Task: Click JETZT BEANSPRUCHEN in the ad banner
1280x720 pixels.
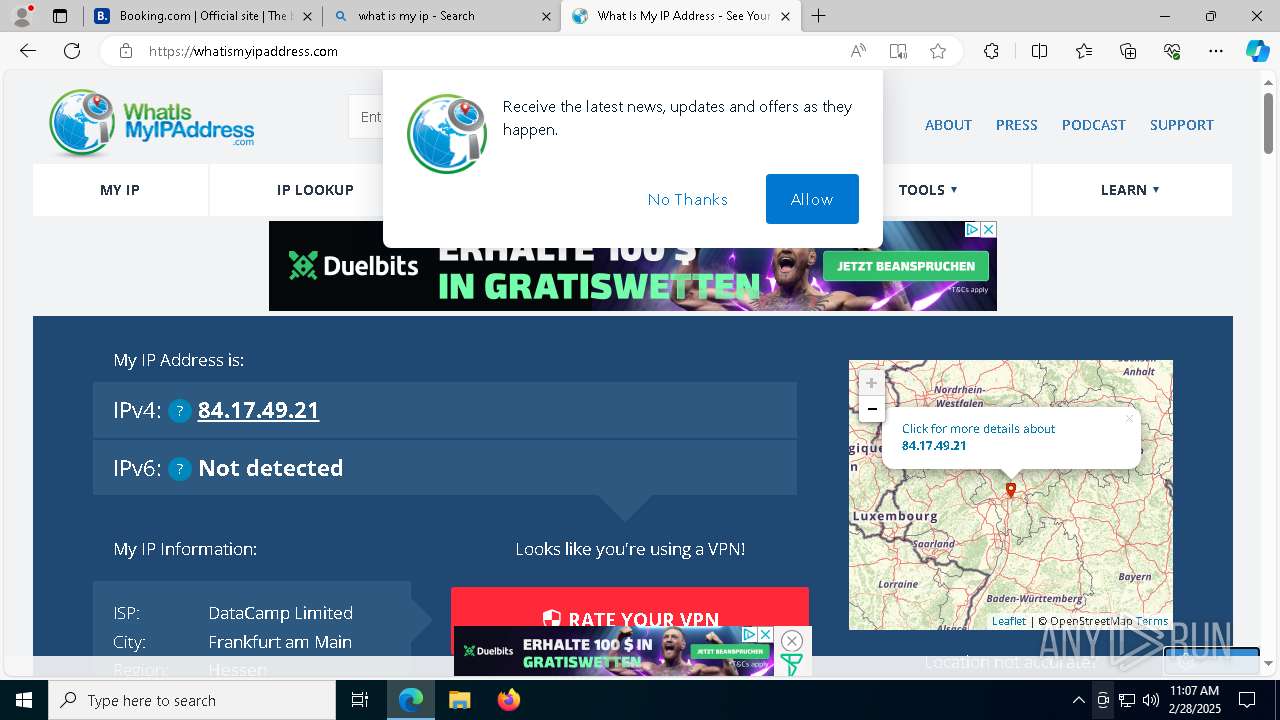Action: pos(906,266)
